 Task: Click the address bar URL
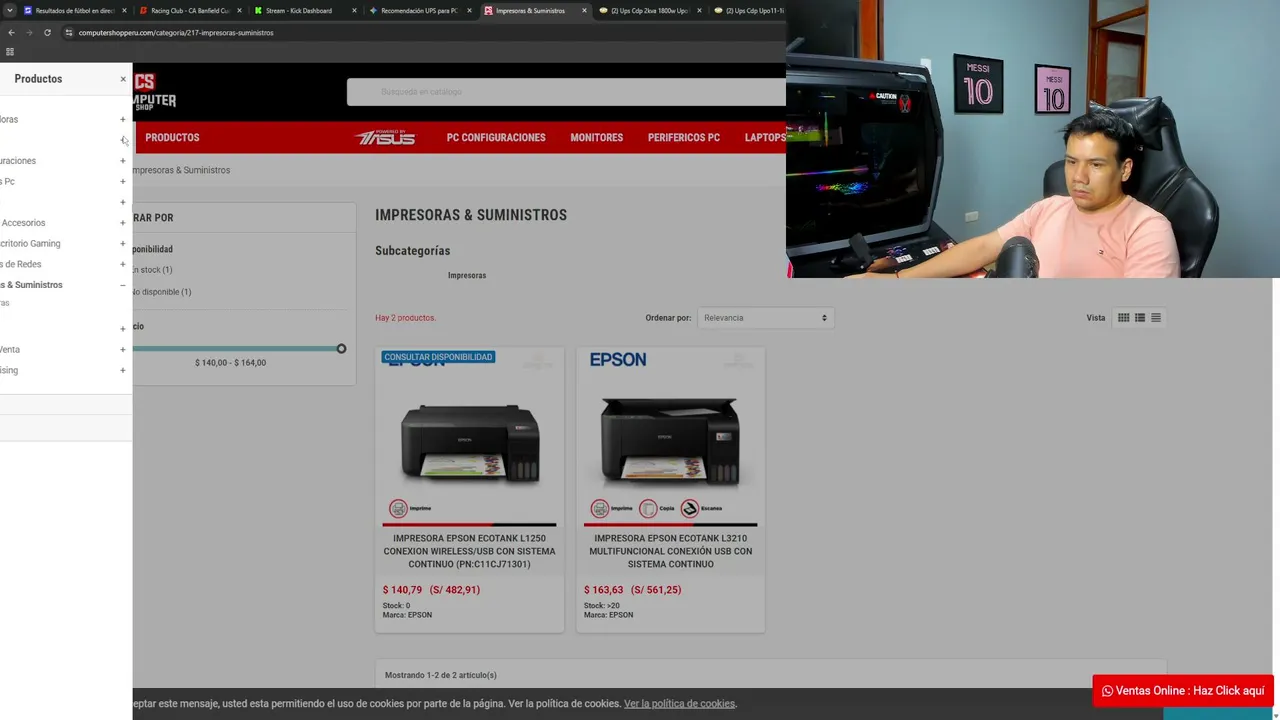tap(176, 33)
